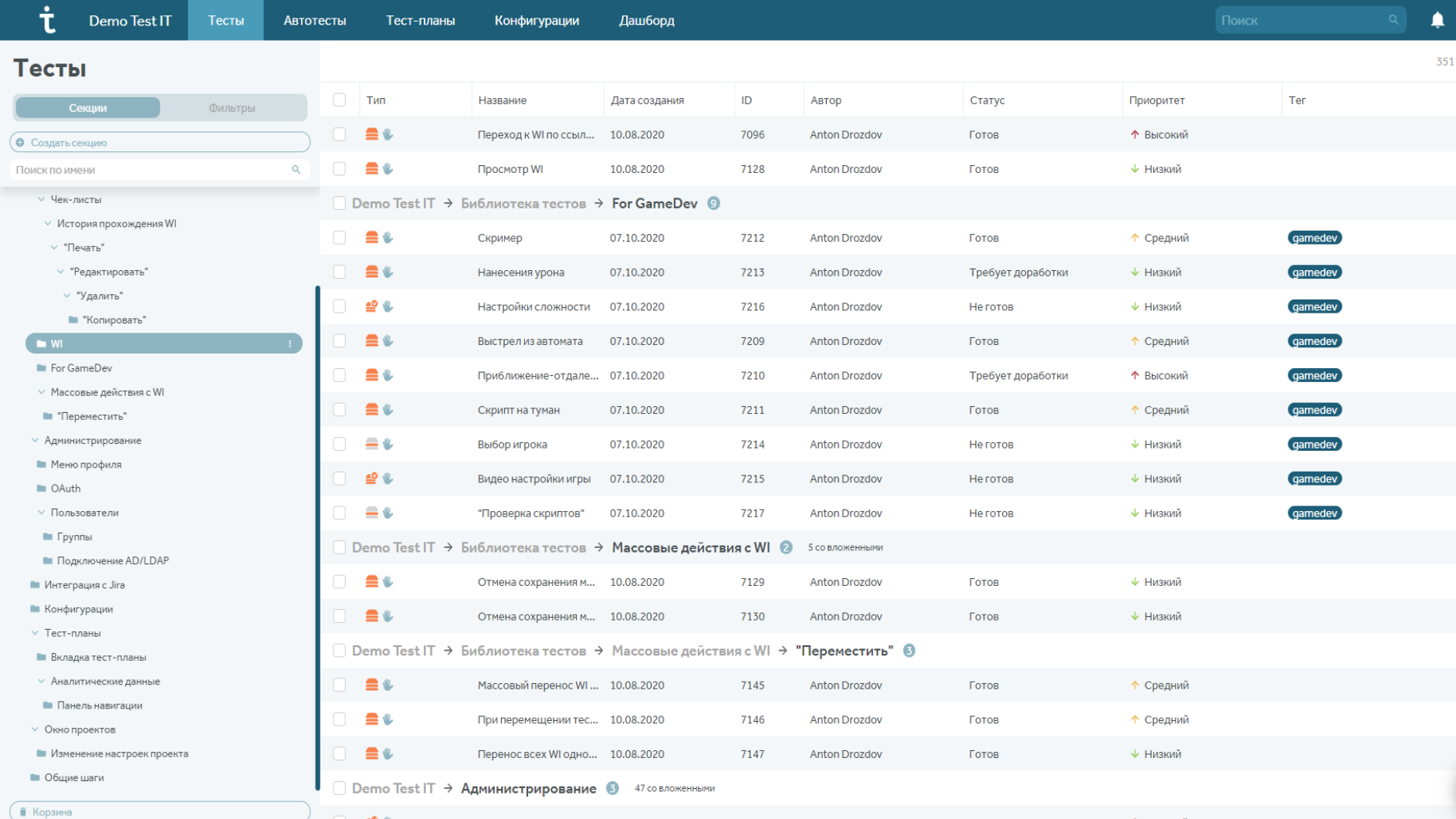Click the folder icon of Общие шаги
1456x819 pixels.
(x=35, y=777)
